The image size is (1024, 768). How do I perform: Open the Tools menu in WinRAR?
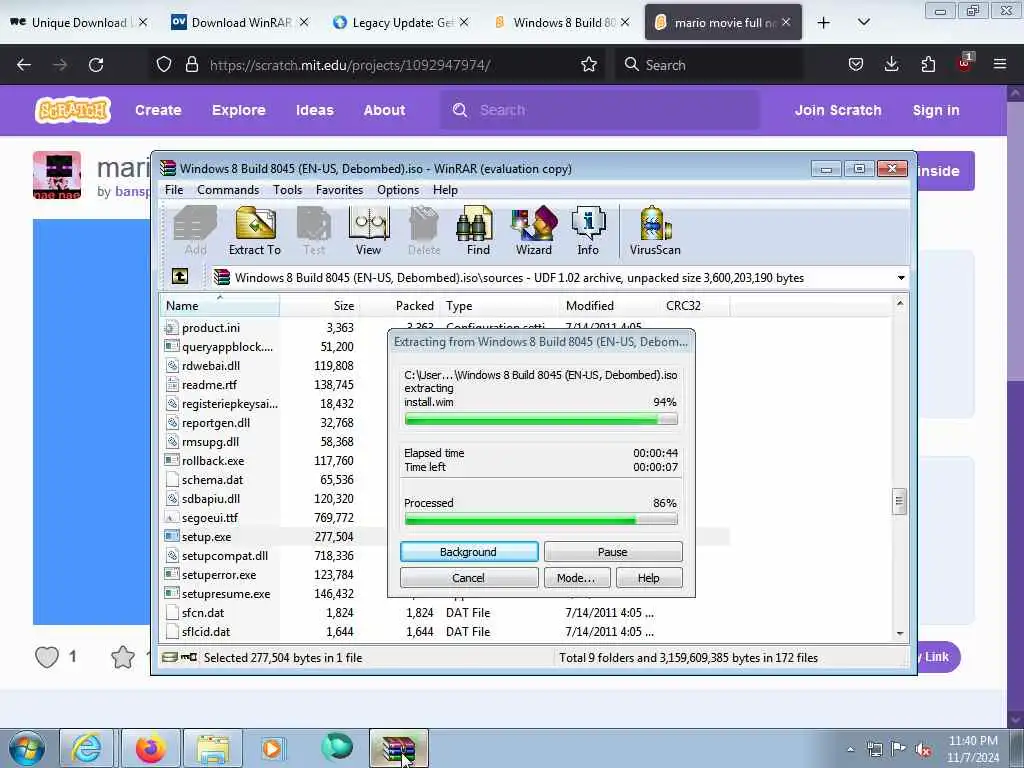pyautogui.click(x=287, y=190)
